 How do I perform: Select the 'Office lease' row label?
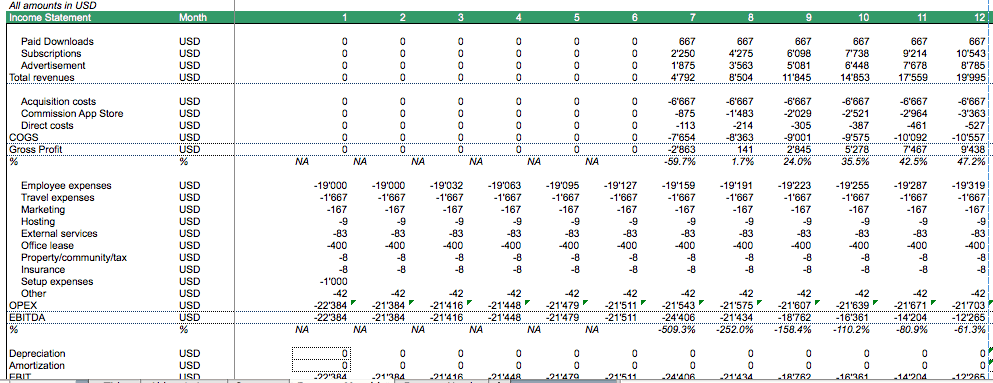(47, 245)
